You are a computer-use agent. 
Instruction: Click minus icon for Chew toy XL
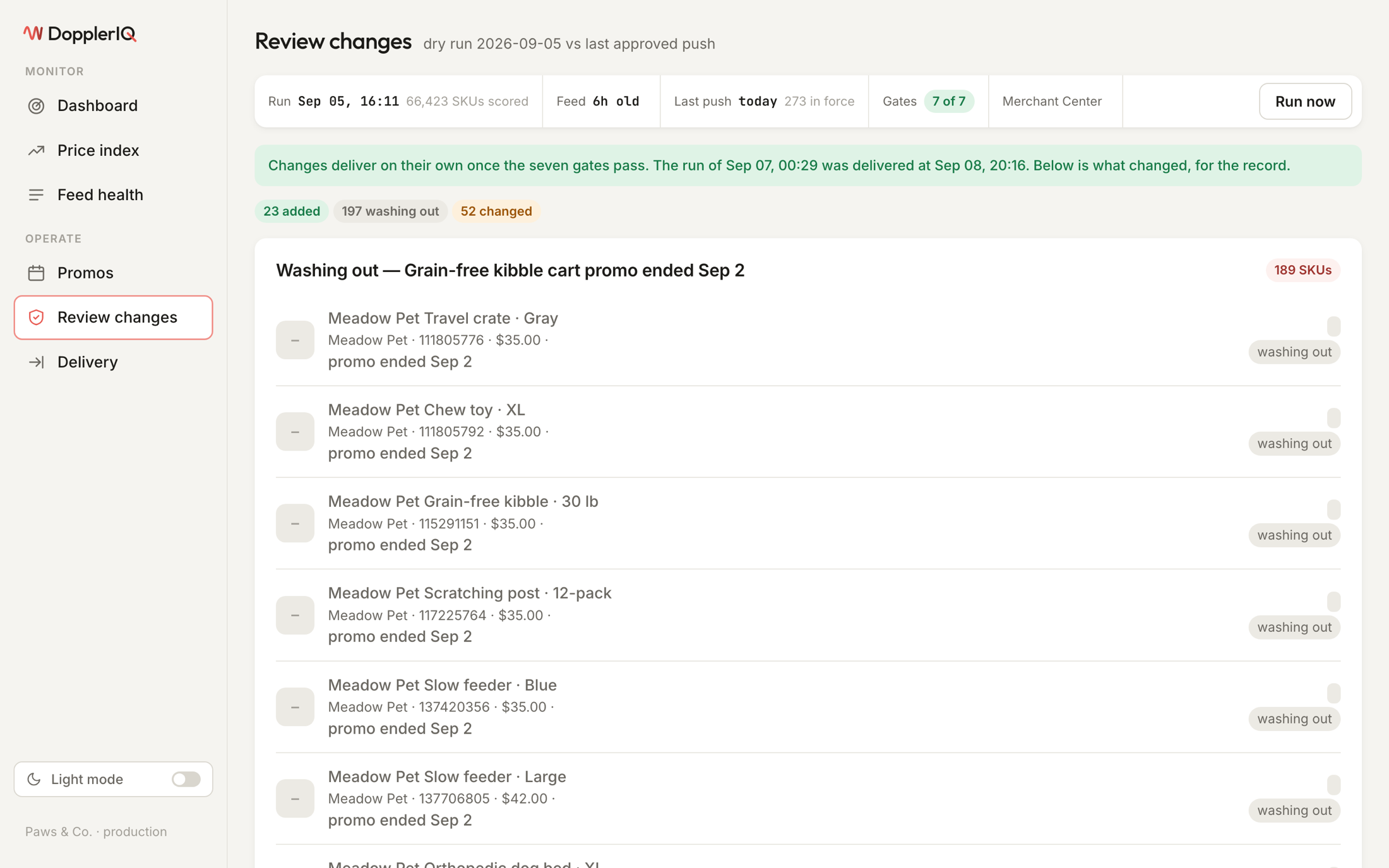click(x=295, y=432)
